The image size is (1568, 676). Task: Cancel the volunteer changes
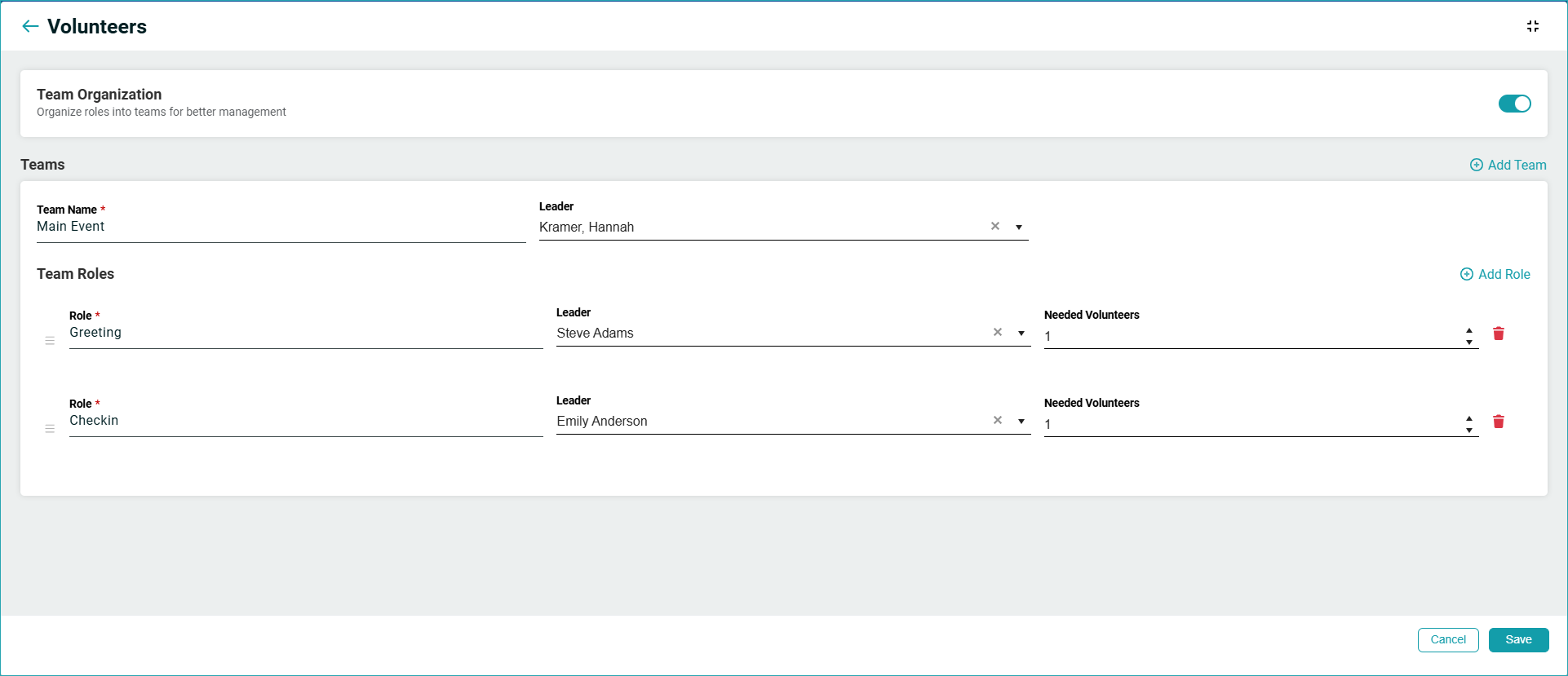click(1447, 640)
